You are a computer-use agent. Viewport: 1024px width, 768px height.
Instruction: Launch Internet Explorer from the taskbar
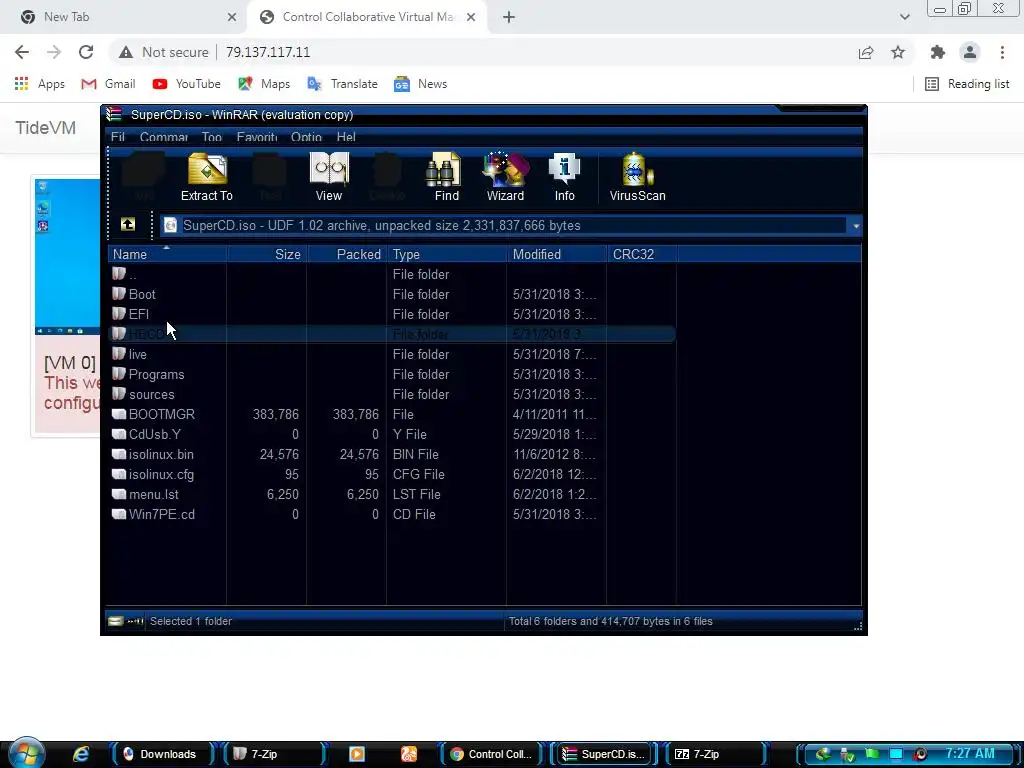coord(81,754)
